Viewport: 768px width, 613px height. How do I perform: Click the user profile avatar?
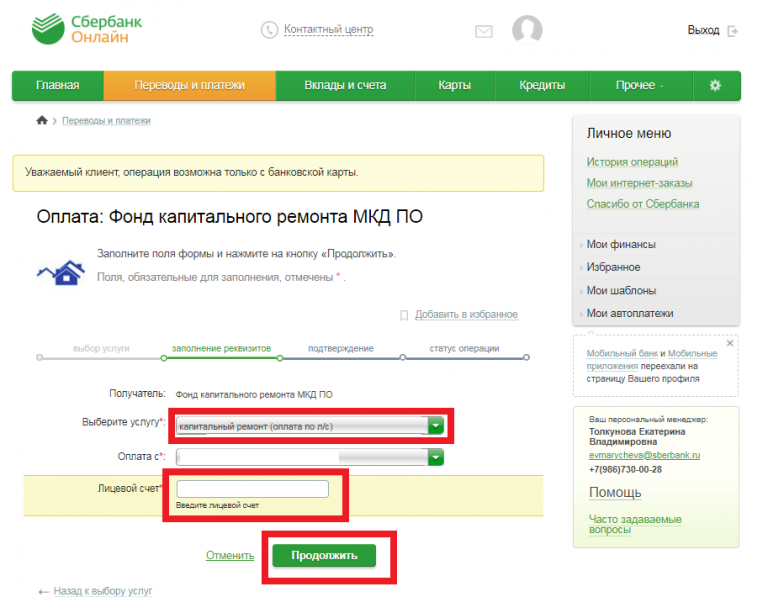527,31
